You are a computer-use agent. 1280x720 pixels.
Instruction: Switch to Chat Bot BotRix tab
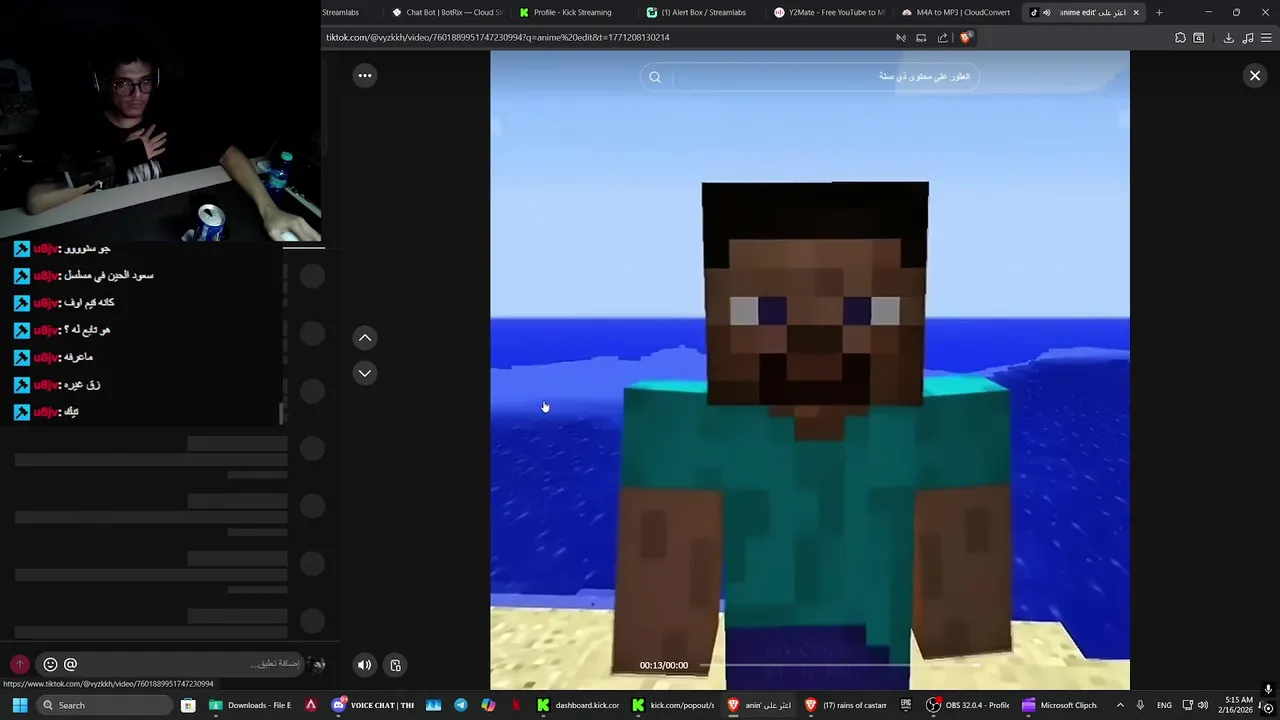click(447, 12)
